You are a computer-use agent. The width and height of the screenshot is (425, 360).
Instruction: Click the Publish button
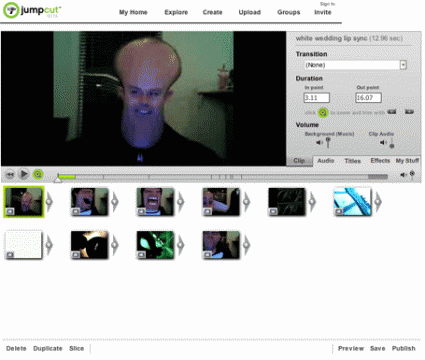coord(403,348)
